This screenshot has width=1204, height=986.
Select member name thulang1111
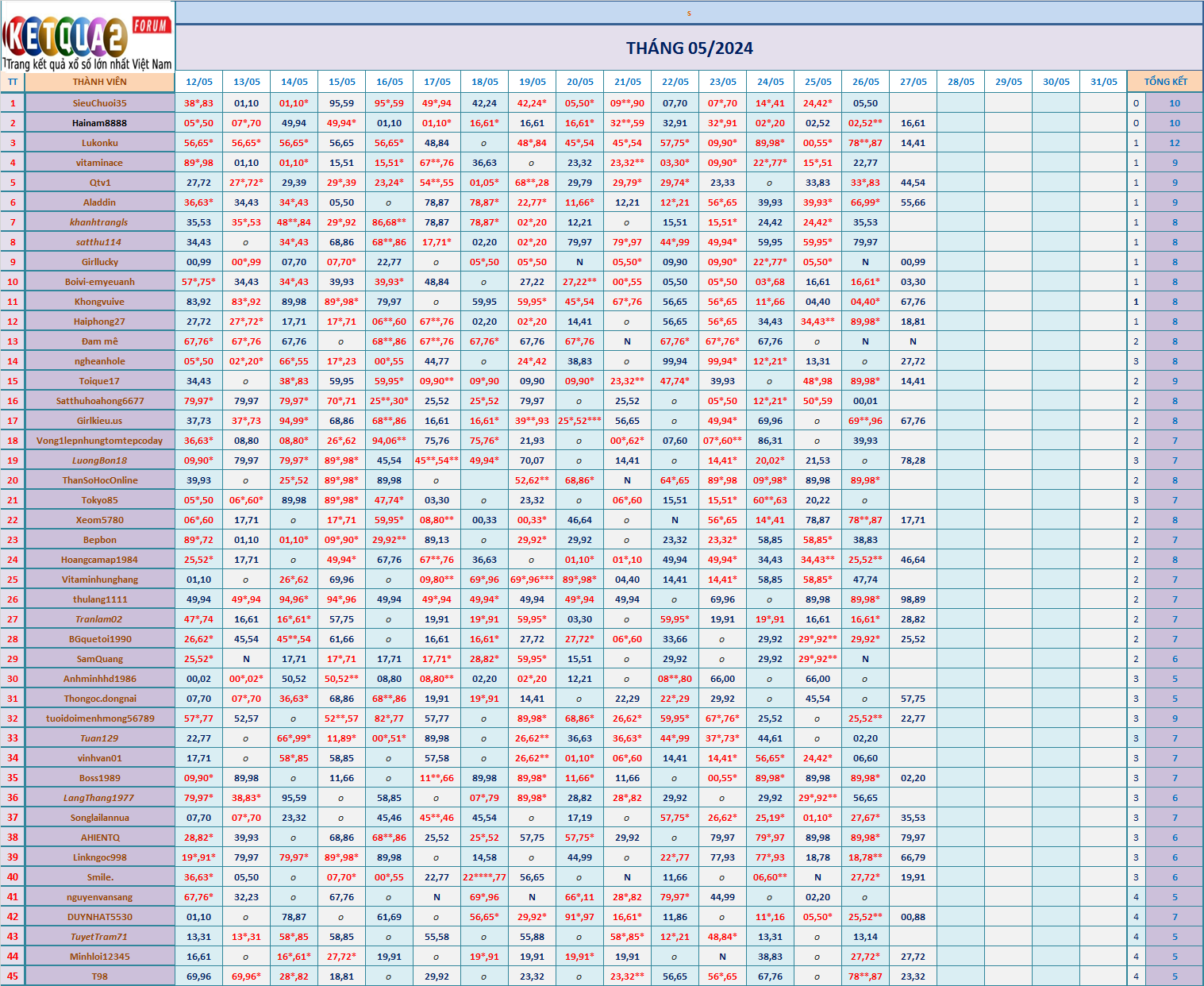(x=100, y=599)
